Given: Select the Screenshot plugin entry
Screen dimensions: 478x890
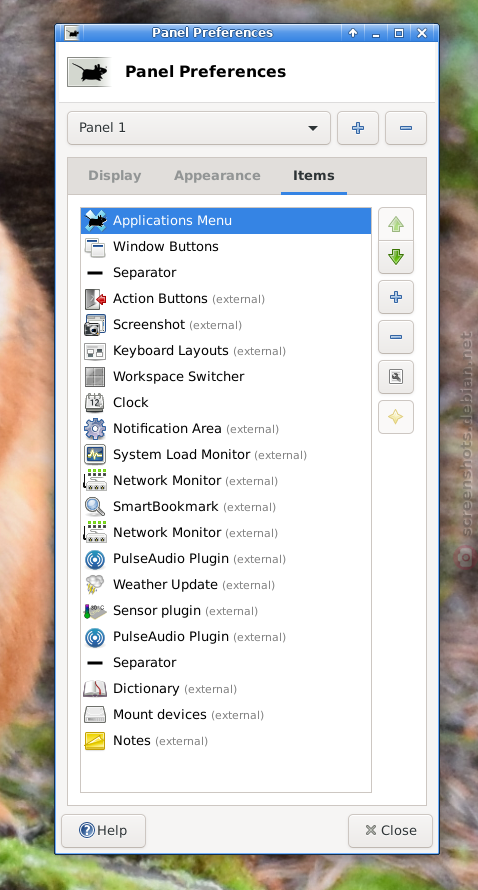Looking at the screenshot, I should (x=226, y=325).
